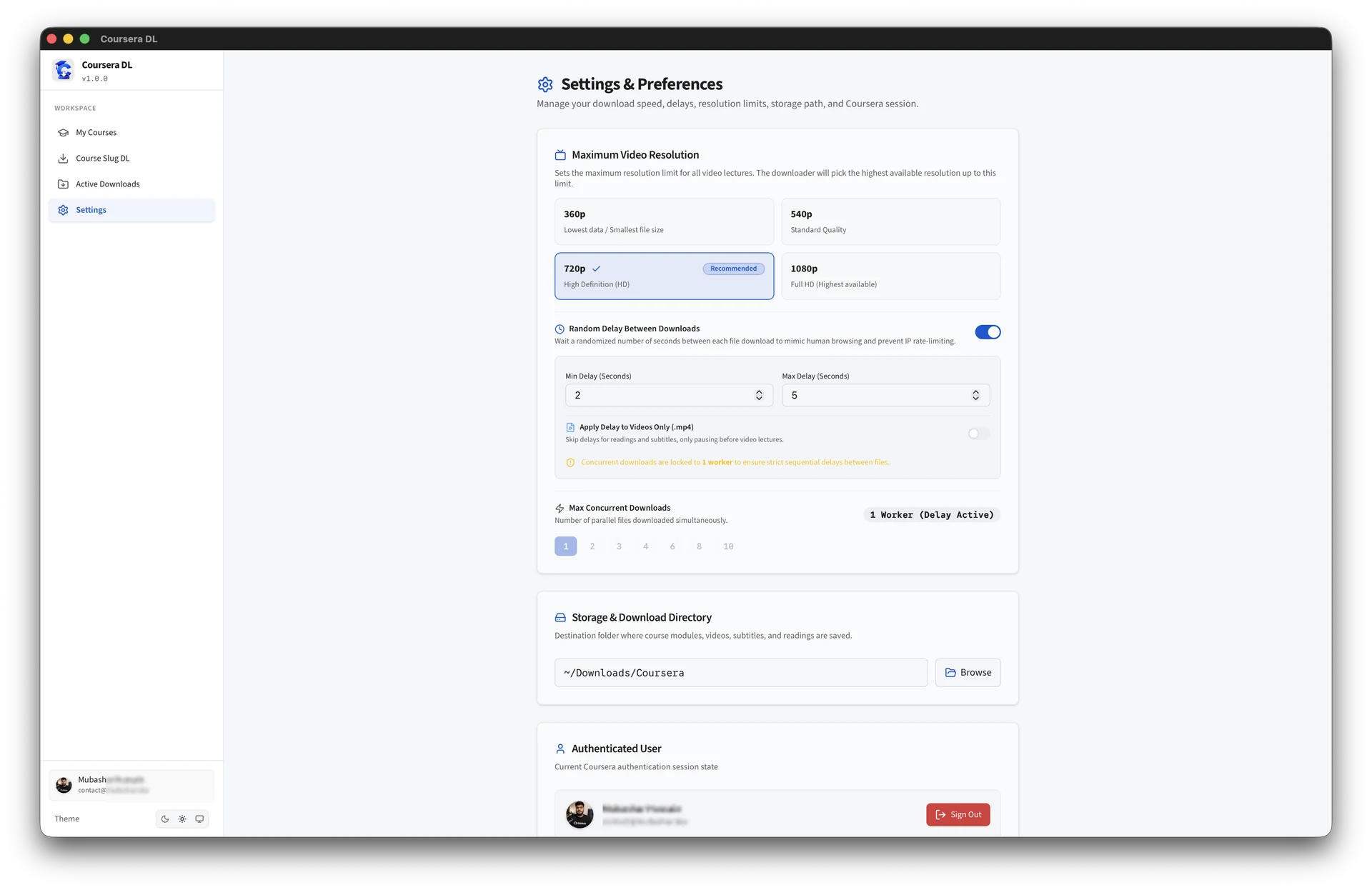Screen dimensions: 1372x890
Task: Switch to dark theme moon icon
Action: click(x=165, y=819)
